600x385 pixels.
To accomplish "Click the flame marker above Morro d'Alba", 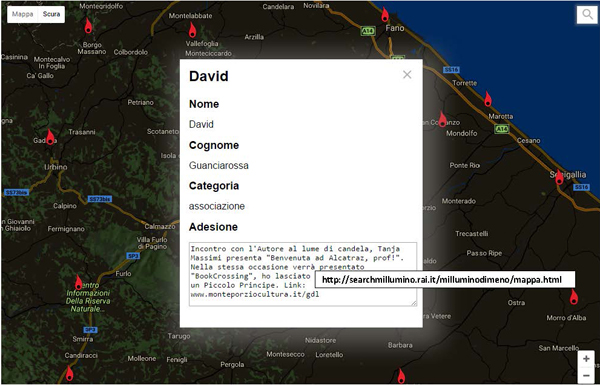I will click(574, 297).
